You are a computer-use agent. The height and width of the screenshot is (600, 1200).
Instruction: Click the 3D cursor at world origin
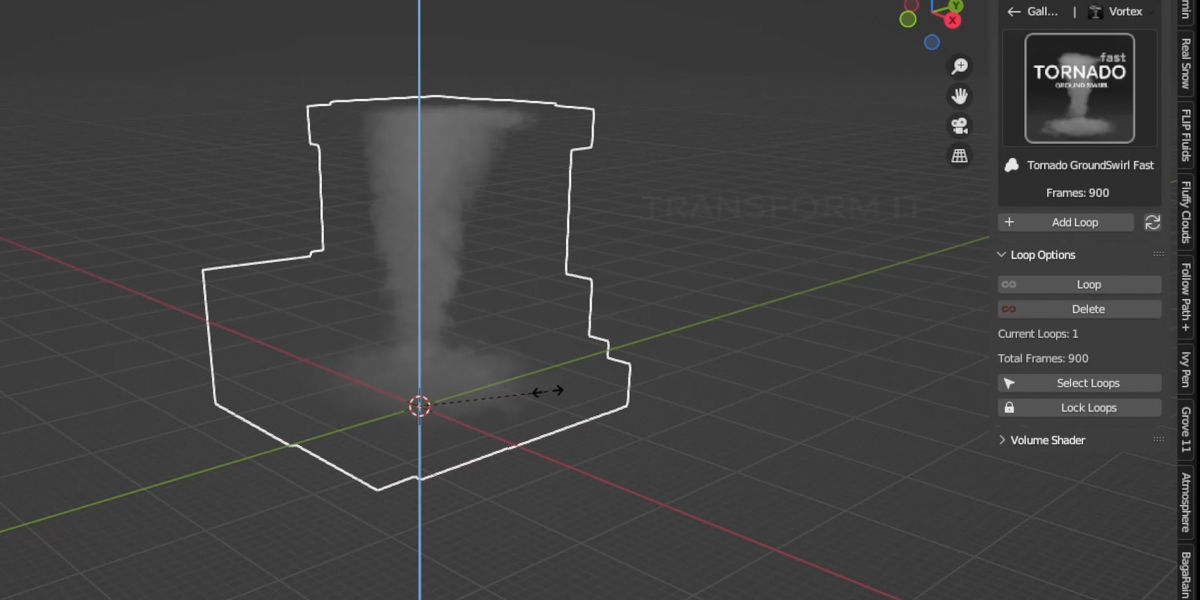click(419, 405)
